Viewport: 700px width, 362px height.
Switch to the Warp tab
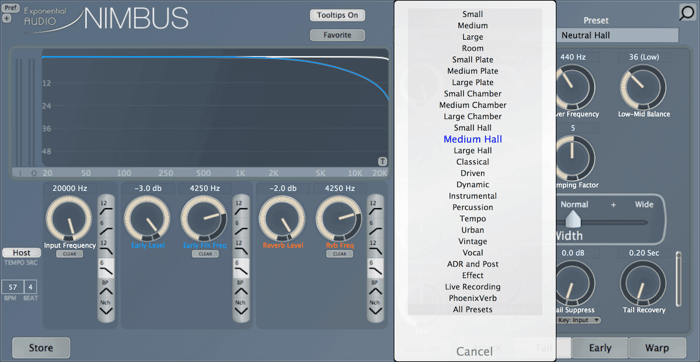pyautogui.click(x=657, y=348)
